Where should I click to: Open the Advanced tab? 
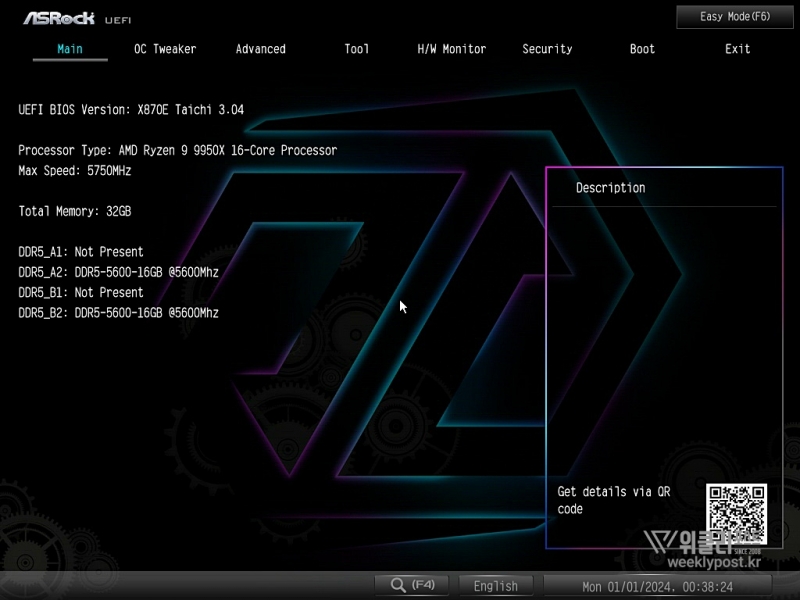[260, 49]
